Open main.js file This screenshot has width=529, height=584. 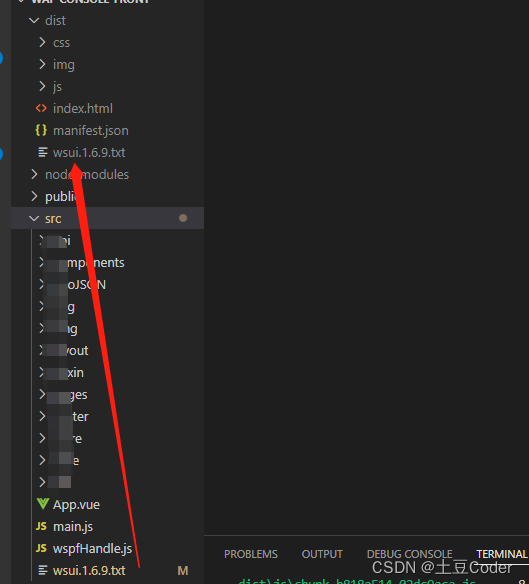(x=73, y=527)
